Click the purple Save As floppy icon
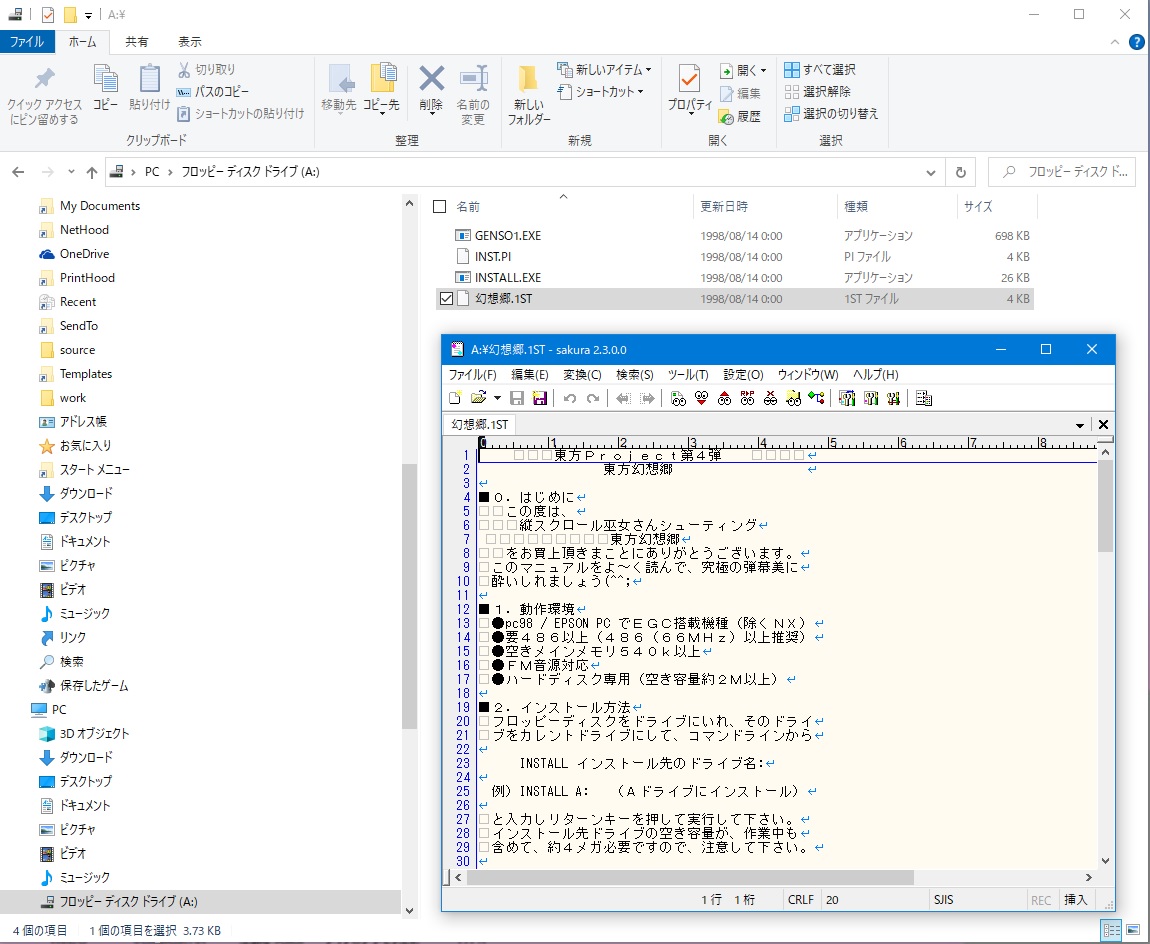Image resolution: width=1150 pixels, height=944 pixels. tap(540, 398)
